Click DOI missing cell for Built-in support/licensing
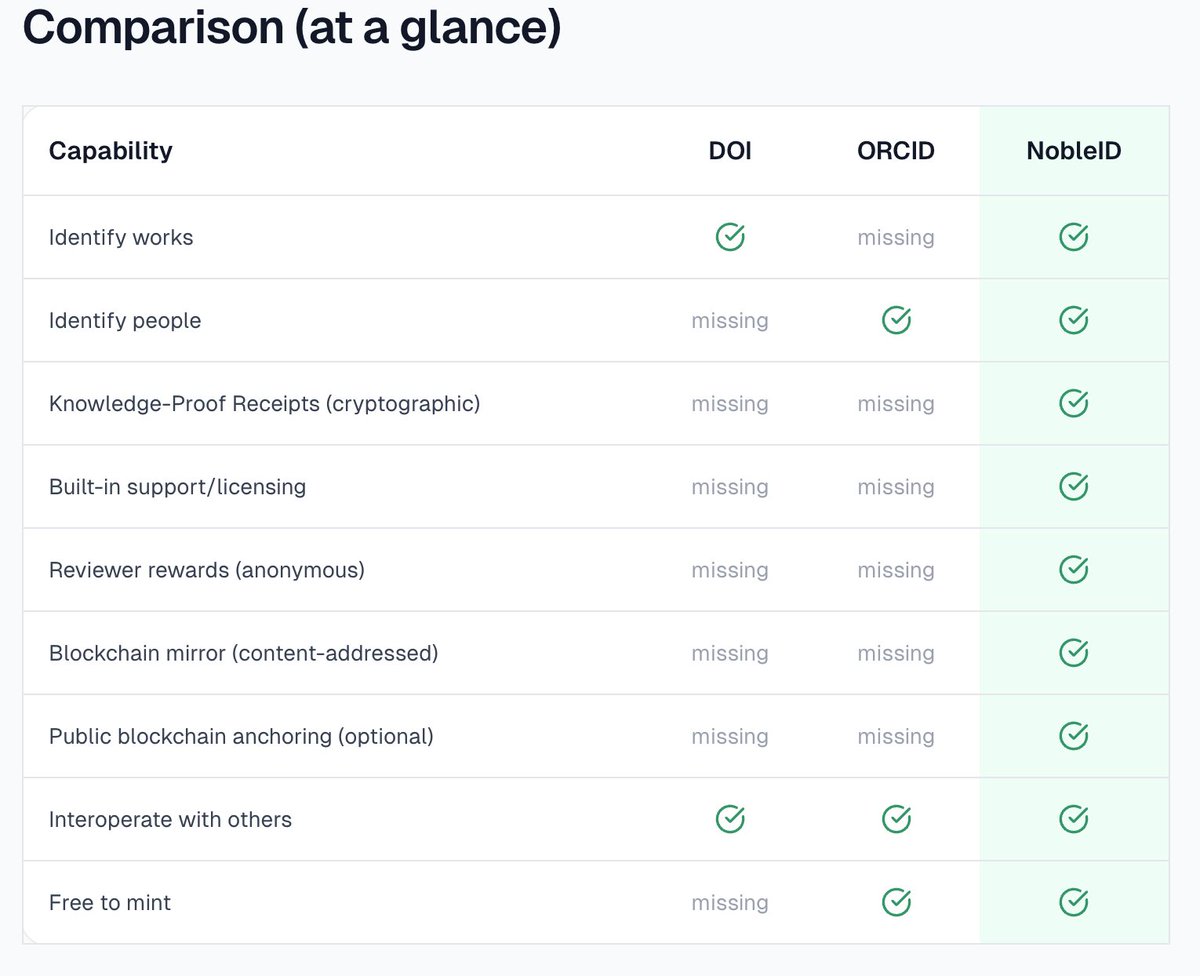Viewport: 1200px width, 976px height. tap(730, 487)
